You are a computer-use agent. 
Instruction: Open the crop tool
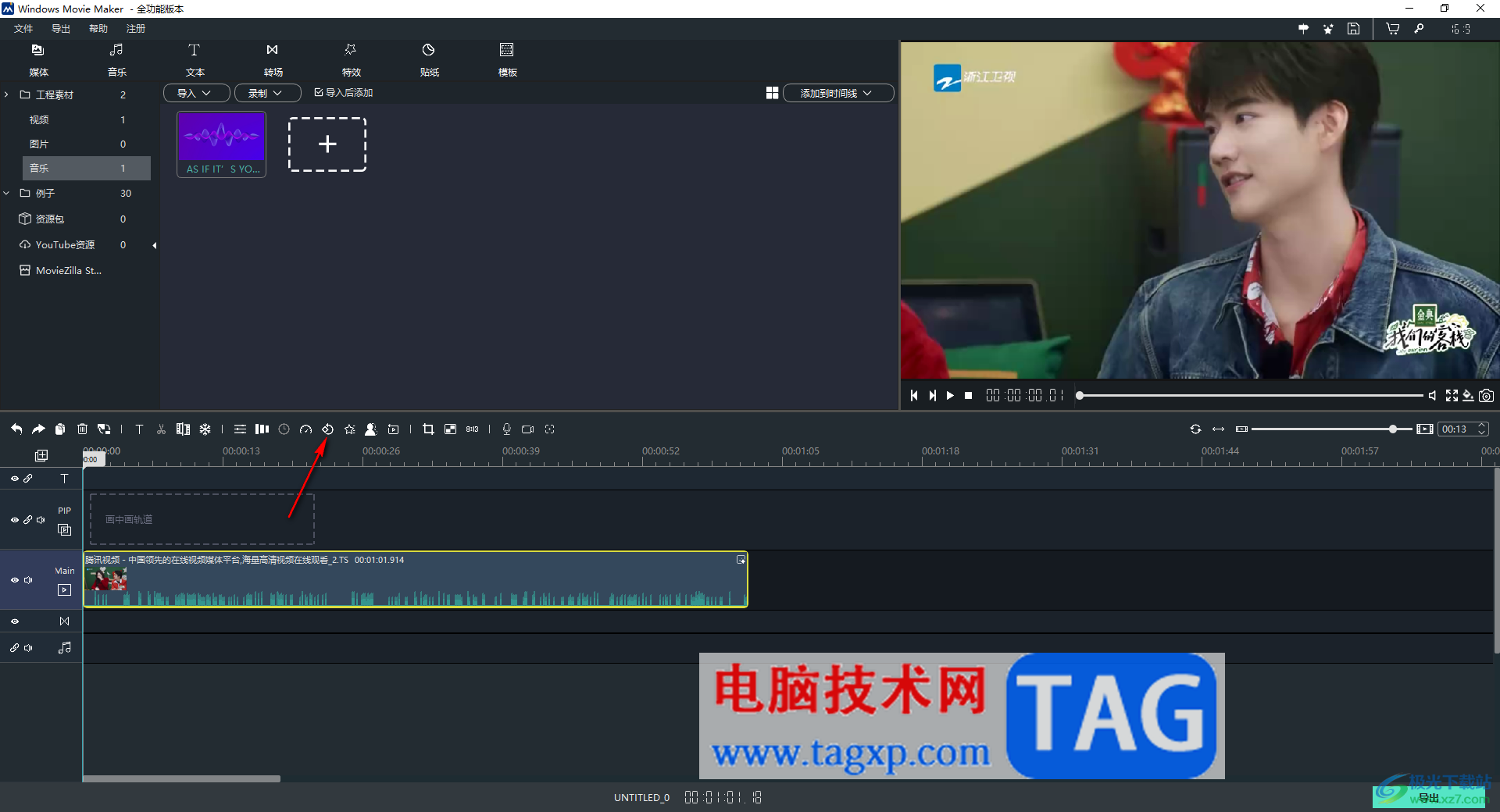[428, 429]
